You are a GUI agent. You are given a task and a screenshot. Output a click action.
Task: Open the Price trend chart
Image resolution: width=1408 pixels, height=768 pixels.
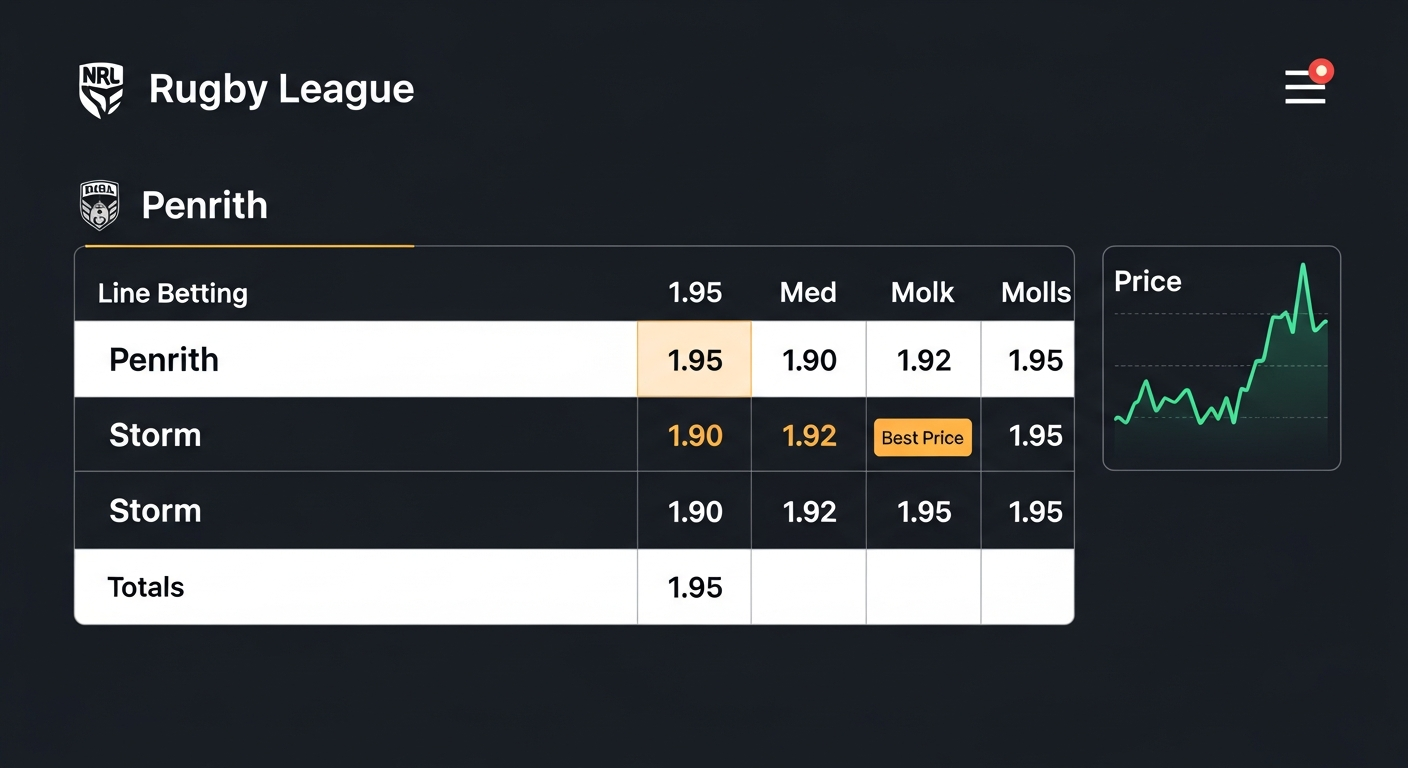[x=1221, y=358]
